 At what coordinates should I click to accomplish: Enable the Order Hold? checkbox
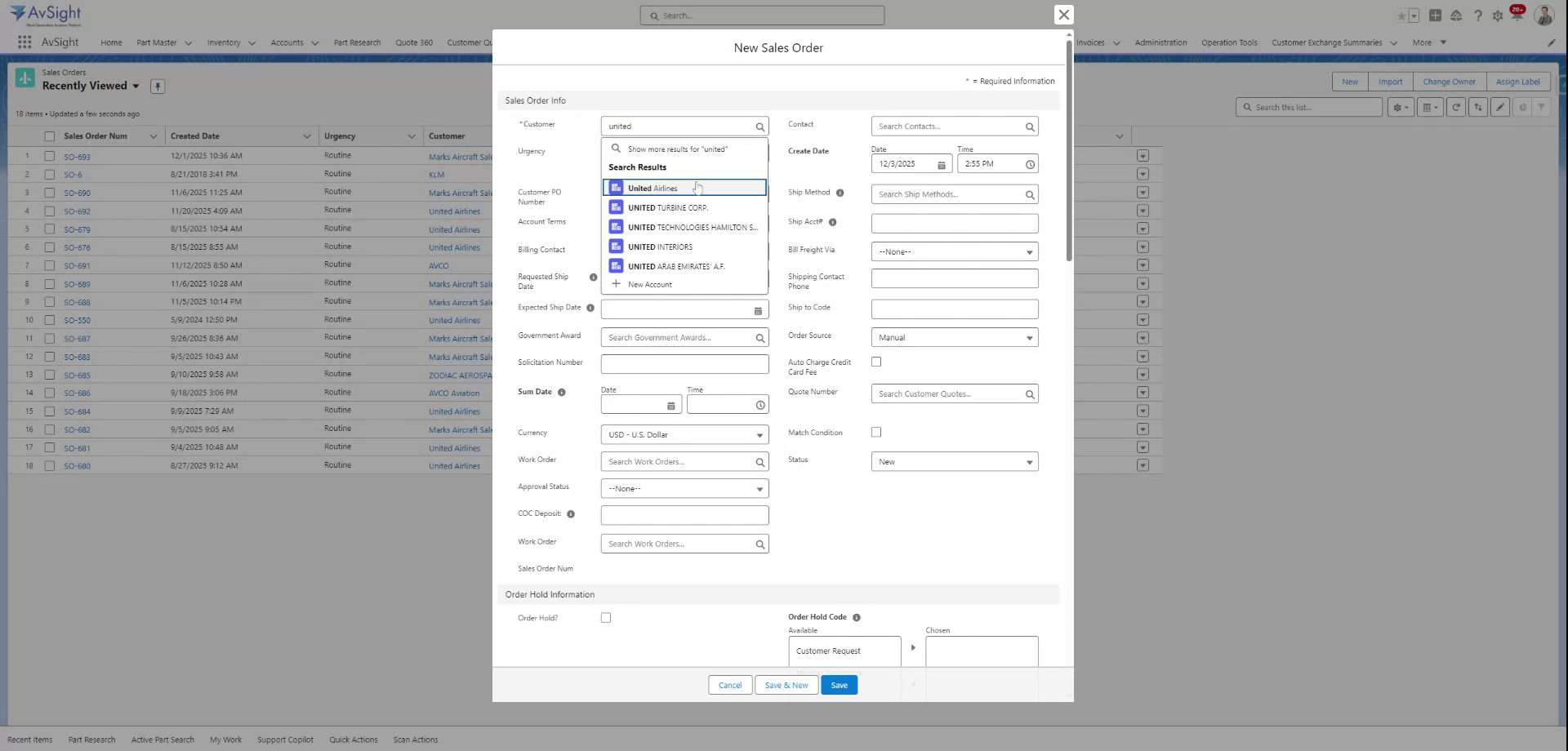(x=605, y=618)
